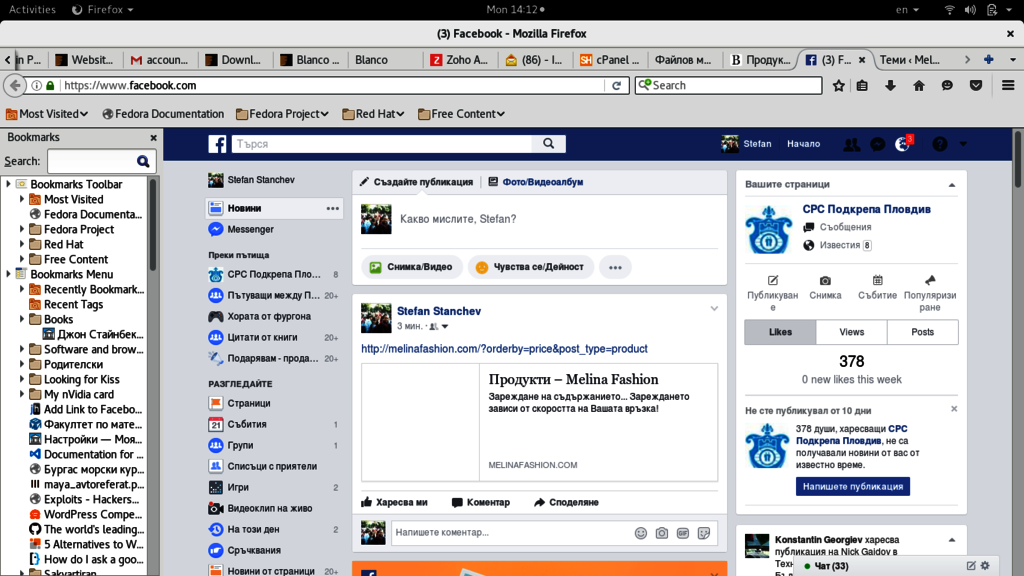Open the friend requests icon

(x=851, y=144)
